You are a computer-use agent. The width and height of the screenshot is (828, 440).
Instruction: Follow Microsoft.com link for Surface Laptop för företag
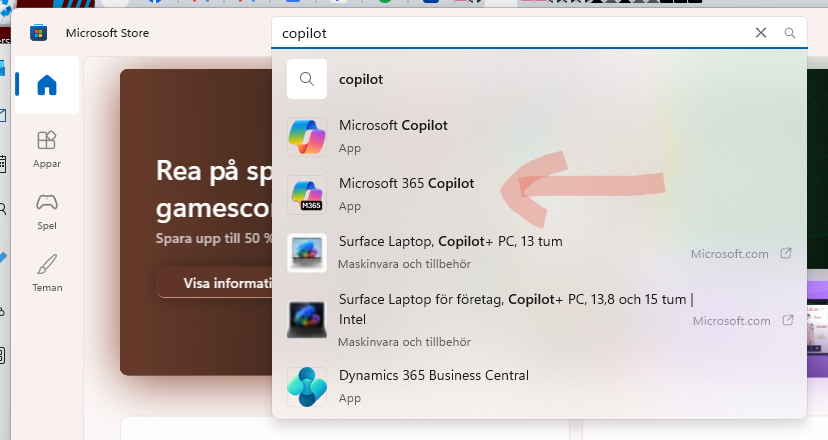coord(731,321)
